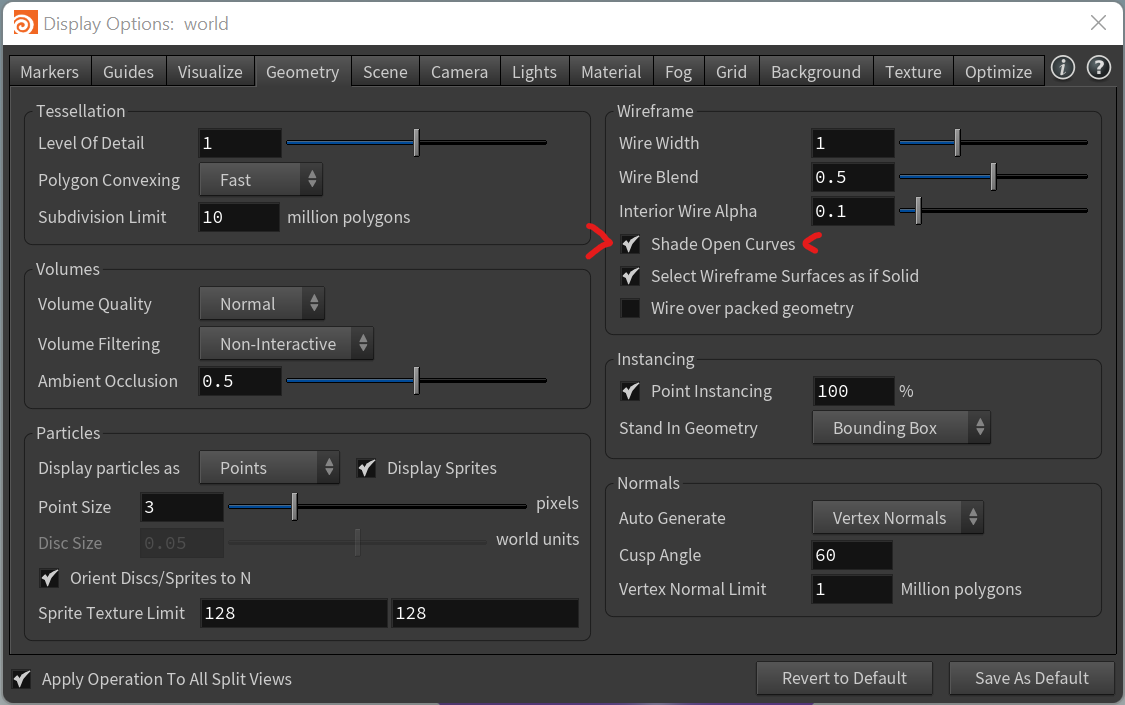Click the Ambient Occlusion value field
The width and height of the screenshot is (1125, 705).
(240, 382)
